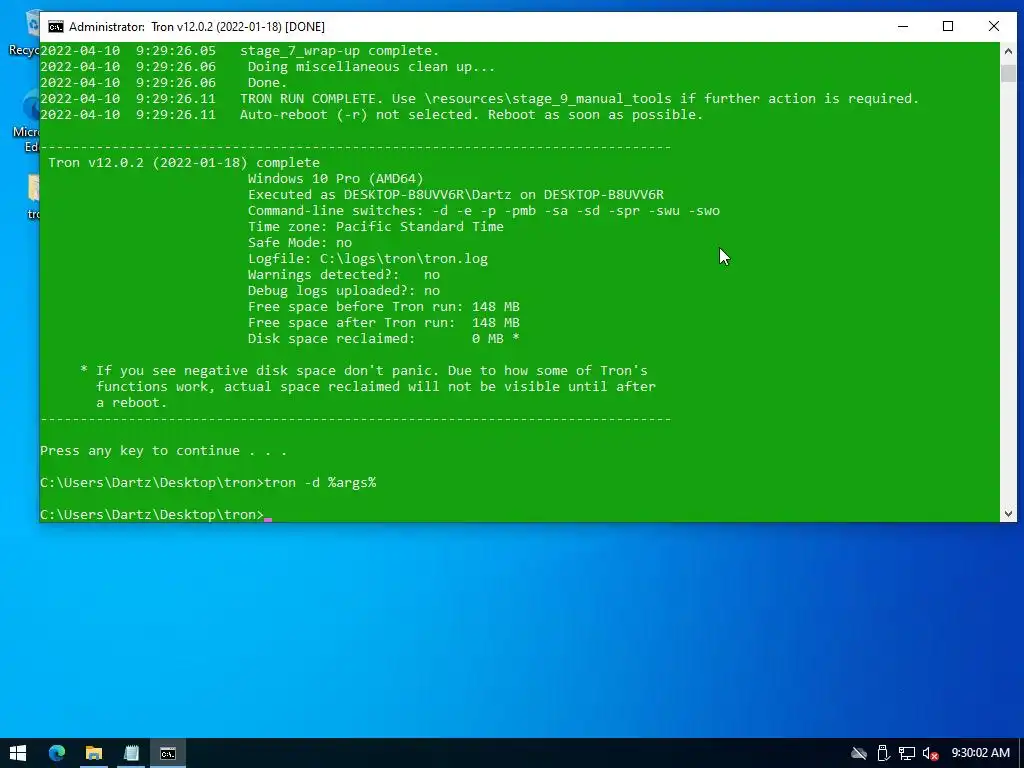Click the 'Doing miscellaneous clean up...' line

tap(268, 67)
